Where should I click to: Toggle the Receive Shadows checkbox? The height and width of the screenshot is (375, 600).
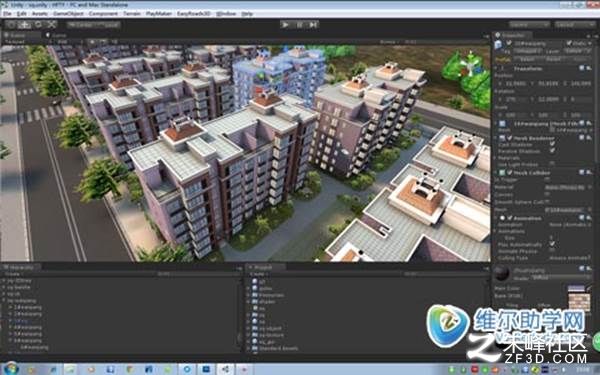[552, 151]
